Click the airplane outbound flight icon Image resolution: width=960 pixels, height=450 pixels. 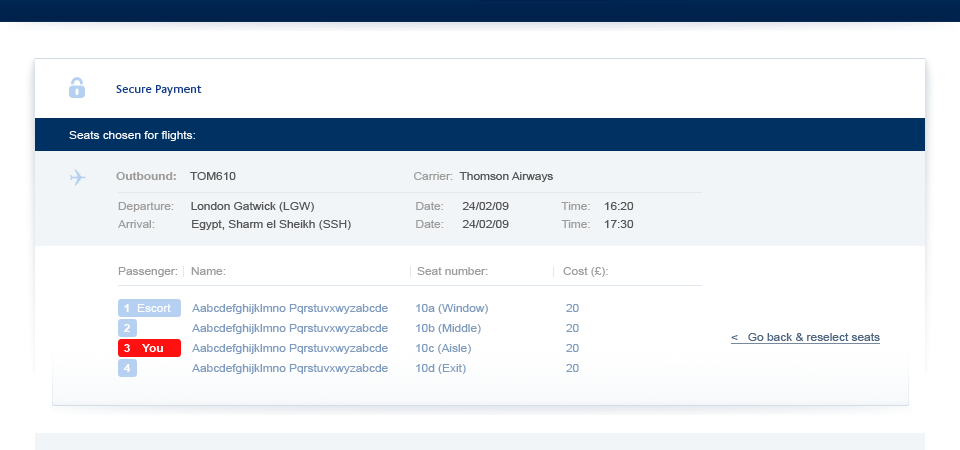coord(77,177)
